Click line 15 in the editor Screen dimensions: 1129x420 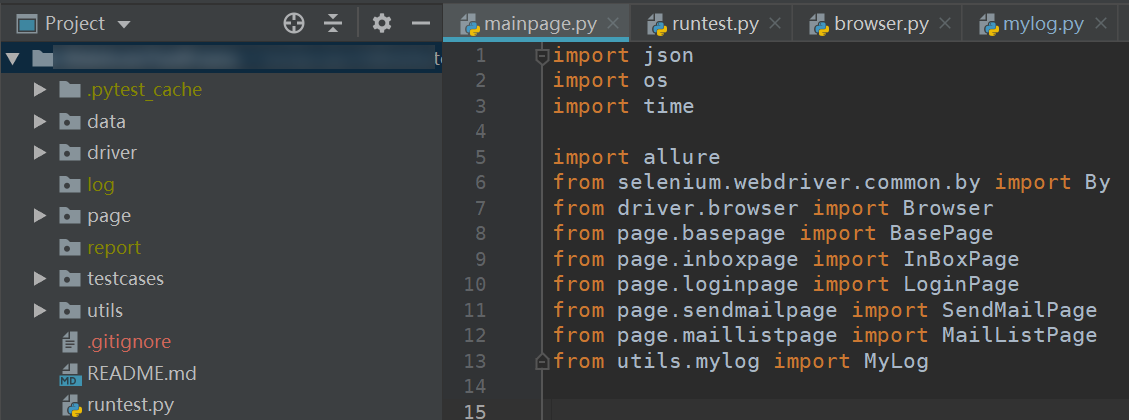pos(800,411)
